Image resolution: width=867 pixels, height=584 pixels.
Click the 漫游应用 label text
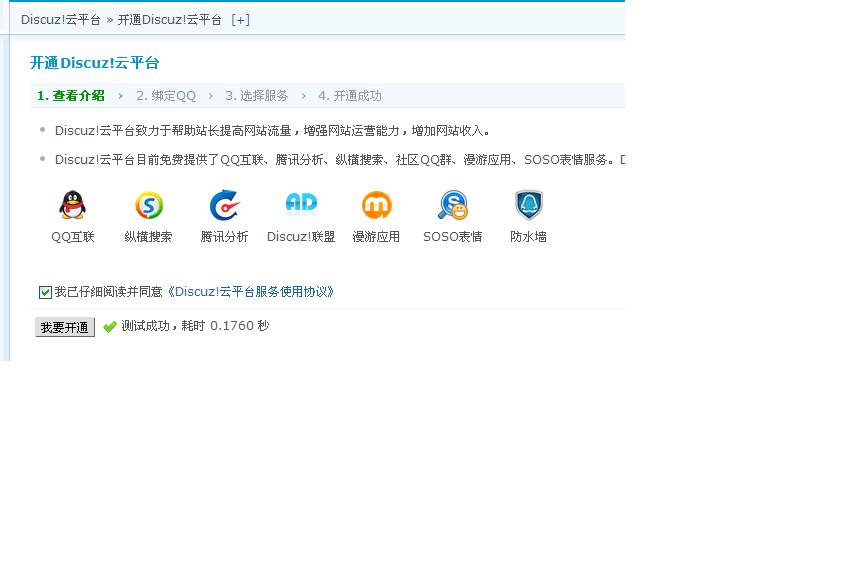[x=377, y=237]
